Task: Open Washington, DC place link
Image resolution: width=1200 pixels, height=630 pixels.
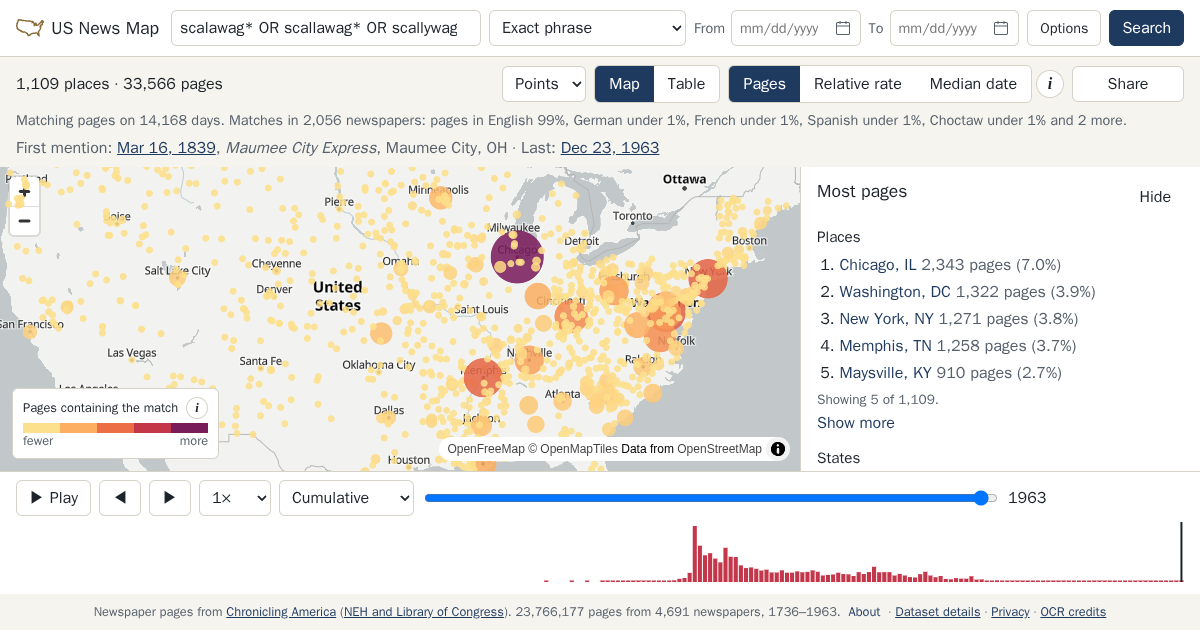Action: pyautogui.click(x=895, y=292)
